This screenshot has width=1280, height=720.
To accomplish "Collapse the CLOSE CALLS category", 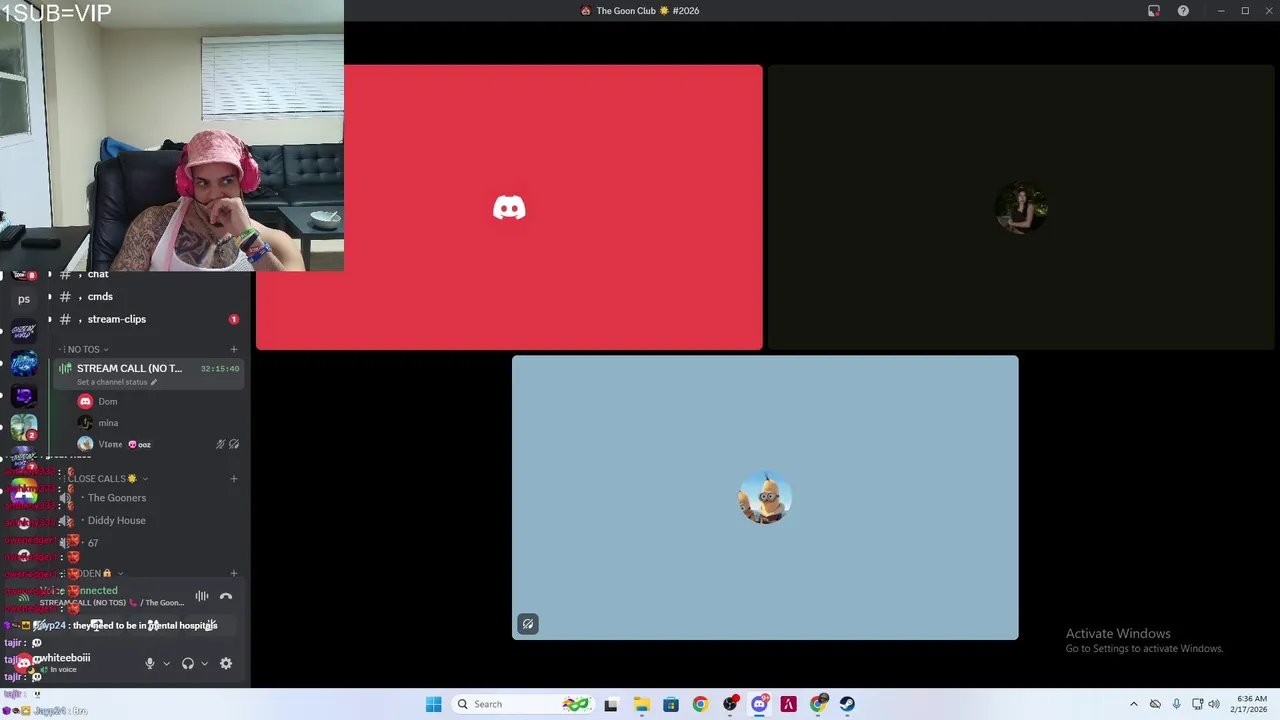I will click(105, 478).
